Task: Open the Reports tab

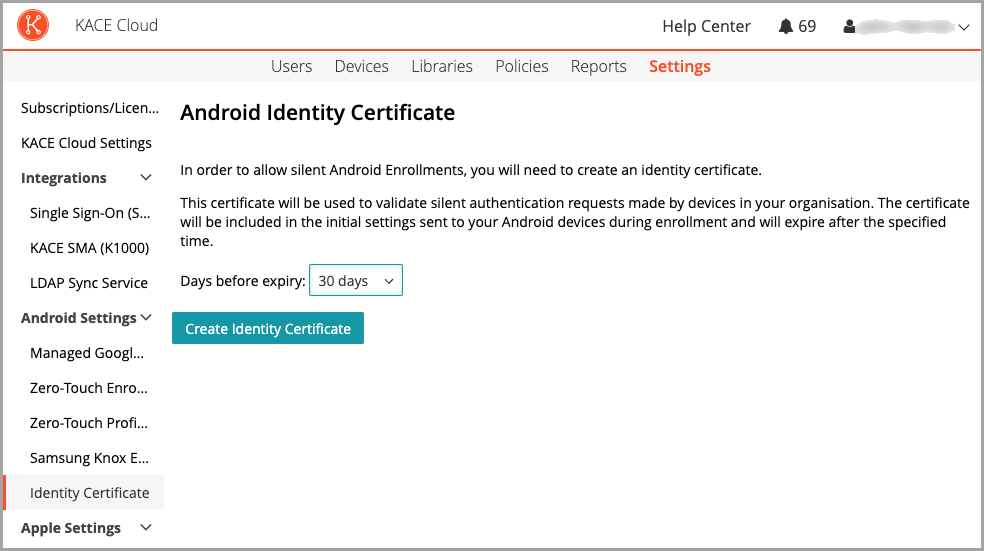Action: pyautogui.click(x=598, y=66)
